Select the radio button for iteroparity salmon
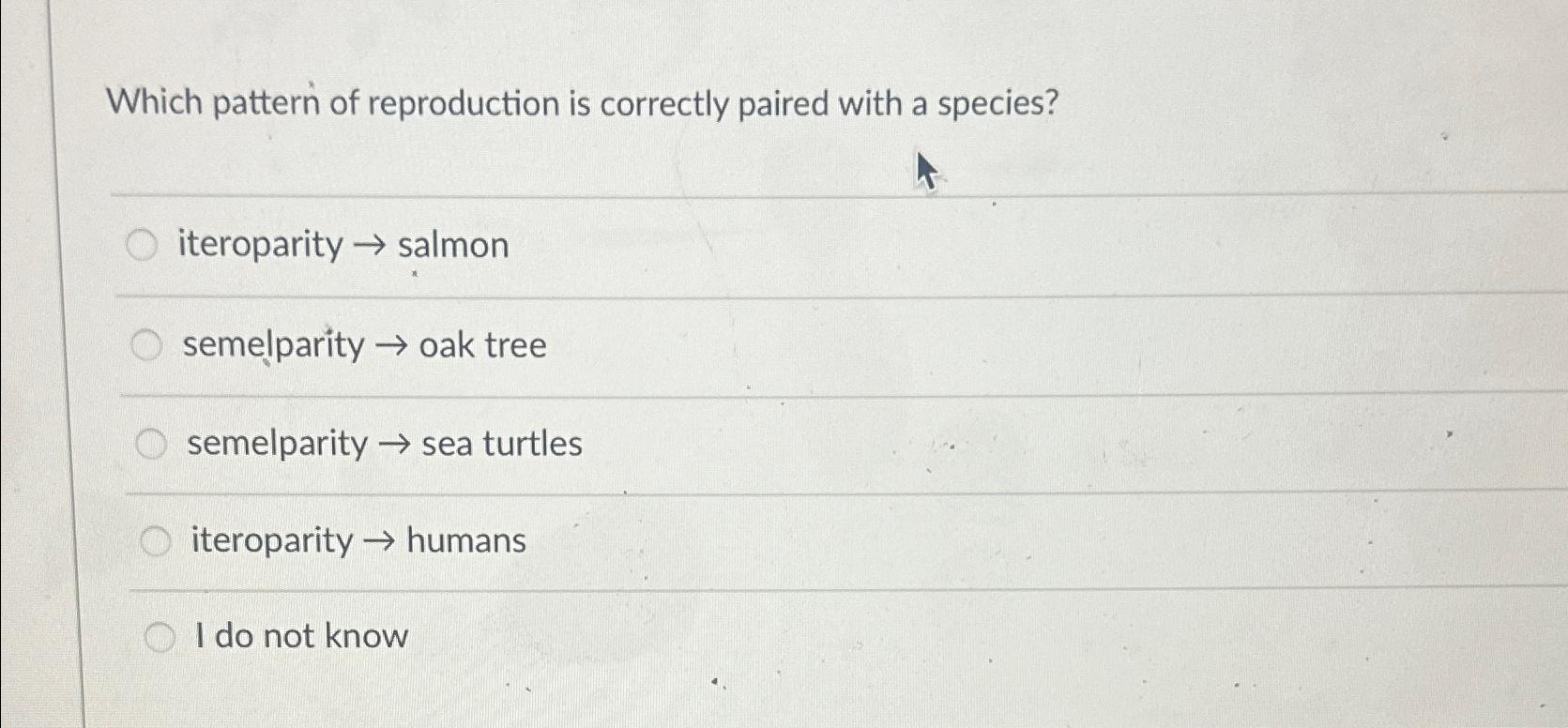This screenshot has width=1568, height=728. [x=143, y=246]
